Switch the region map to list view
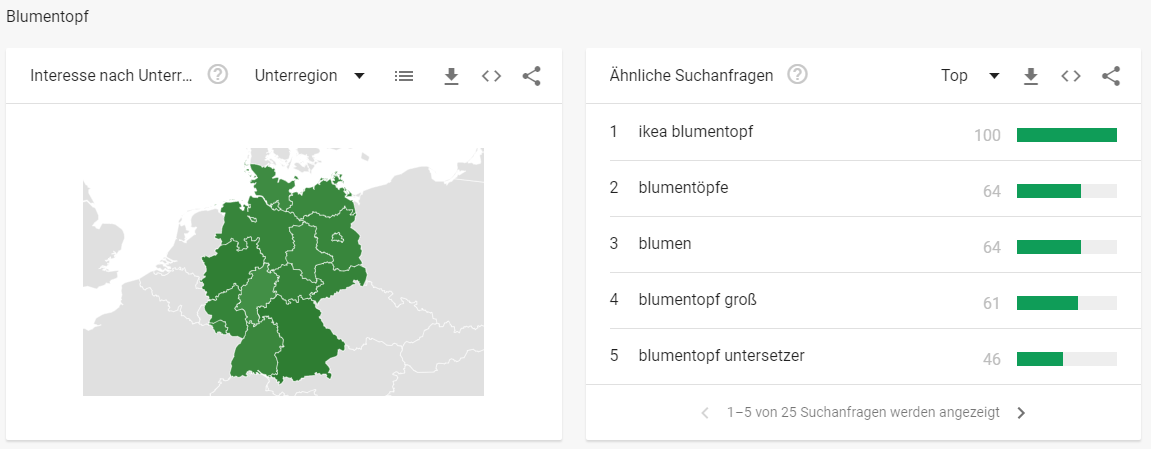 404,76
